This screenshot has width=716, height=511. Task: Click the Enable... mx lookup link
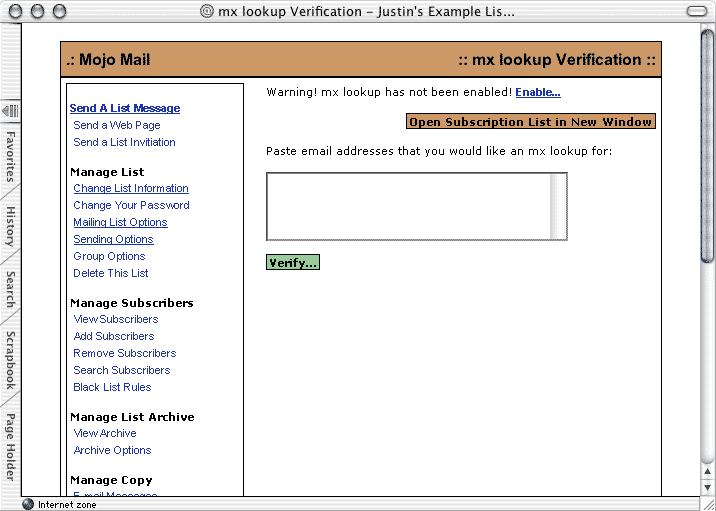pos(538,92)
